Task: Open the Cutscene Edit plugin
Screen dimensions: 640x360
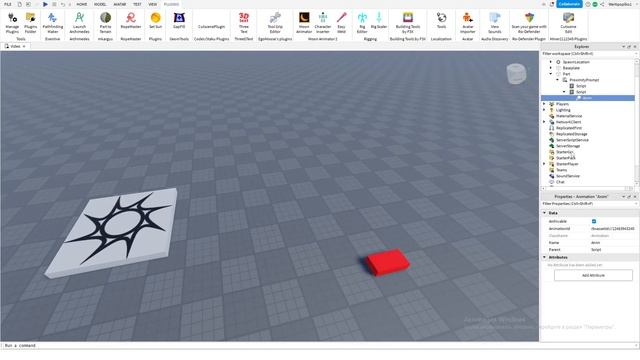Action: [x=568, y=23]
